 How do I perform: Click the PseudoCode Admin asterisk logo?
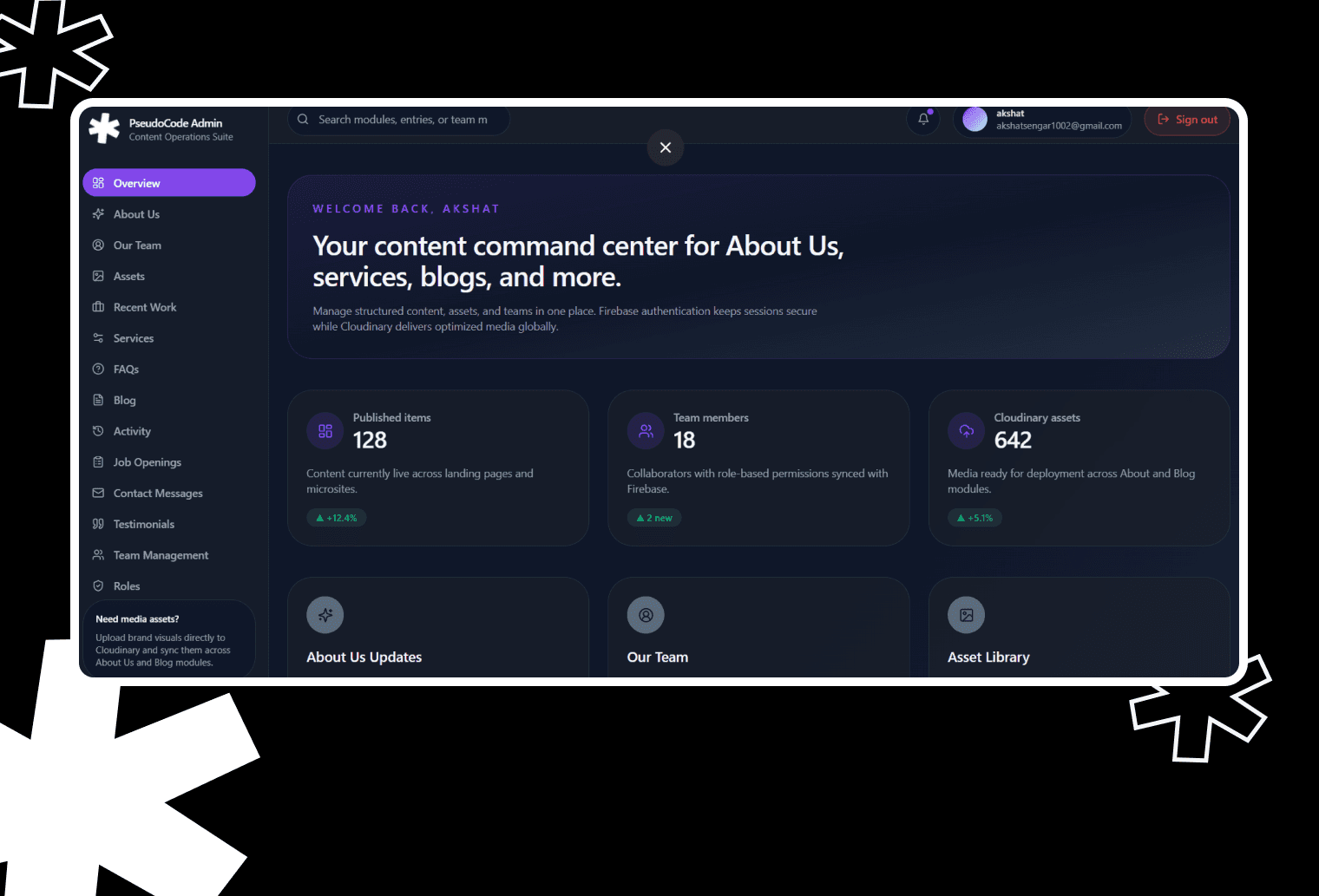click(x=103, y=128)
